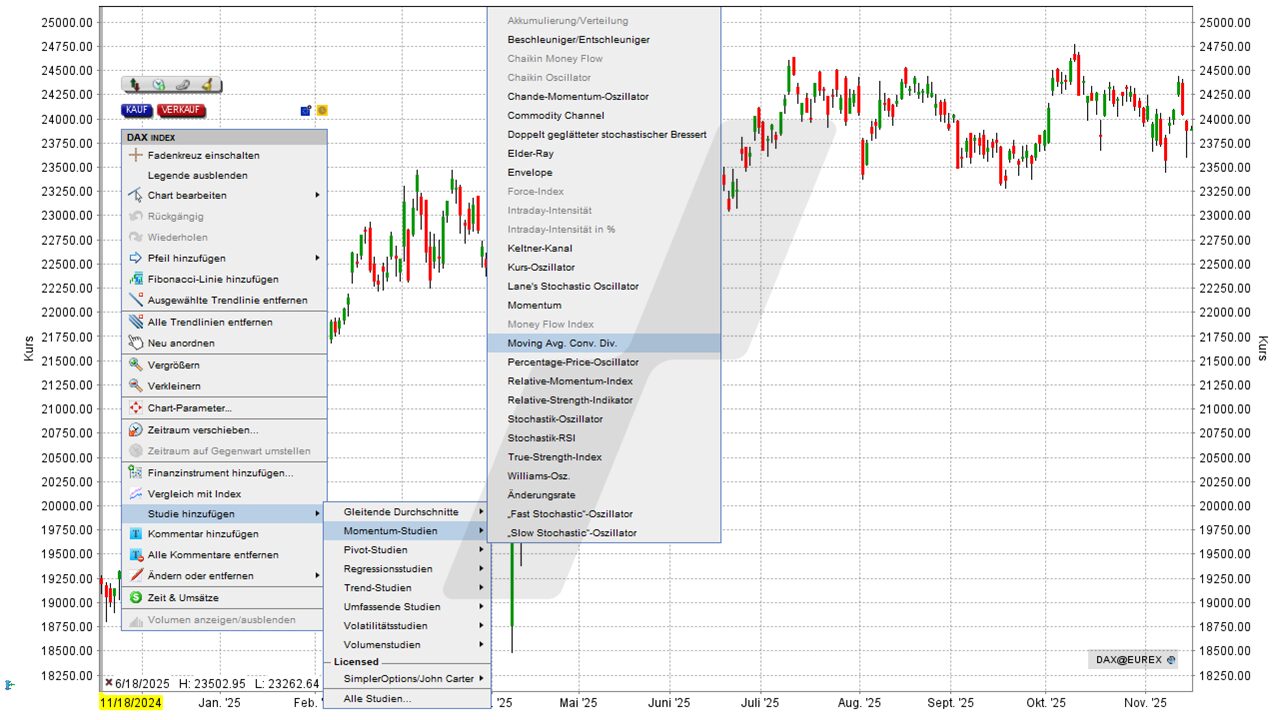
Task: Select the Fadenkreuz crosshair icon
Action: pos(134,155)
